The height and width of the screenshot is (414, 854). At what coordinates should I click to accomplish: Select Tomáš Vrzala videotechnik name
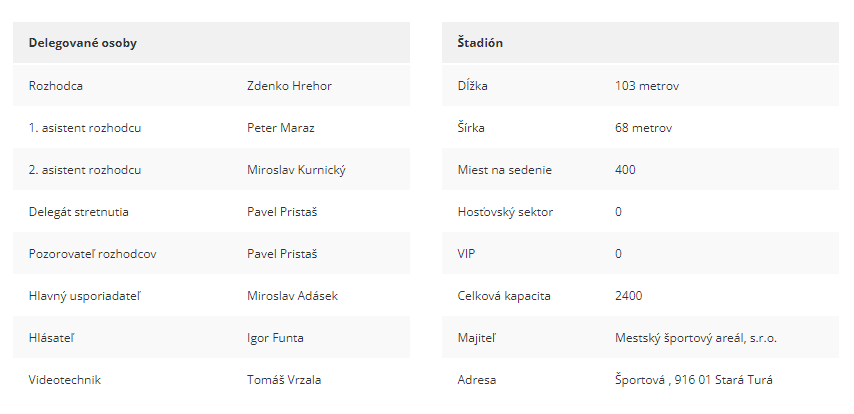pyautogui.click(x=284, y=380)
